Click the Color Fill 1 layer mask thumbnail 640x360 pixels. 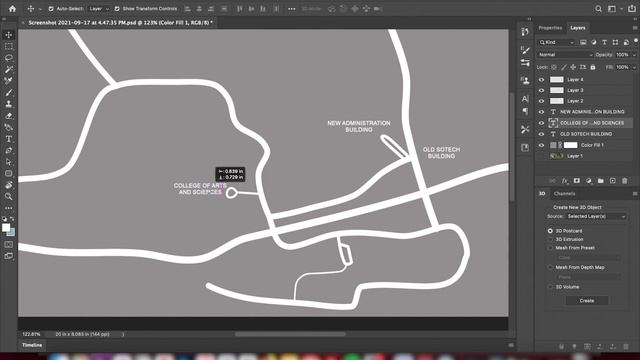[x=571, y=145]
